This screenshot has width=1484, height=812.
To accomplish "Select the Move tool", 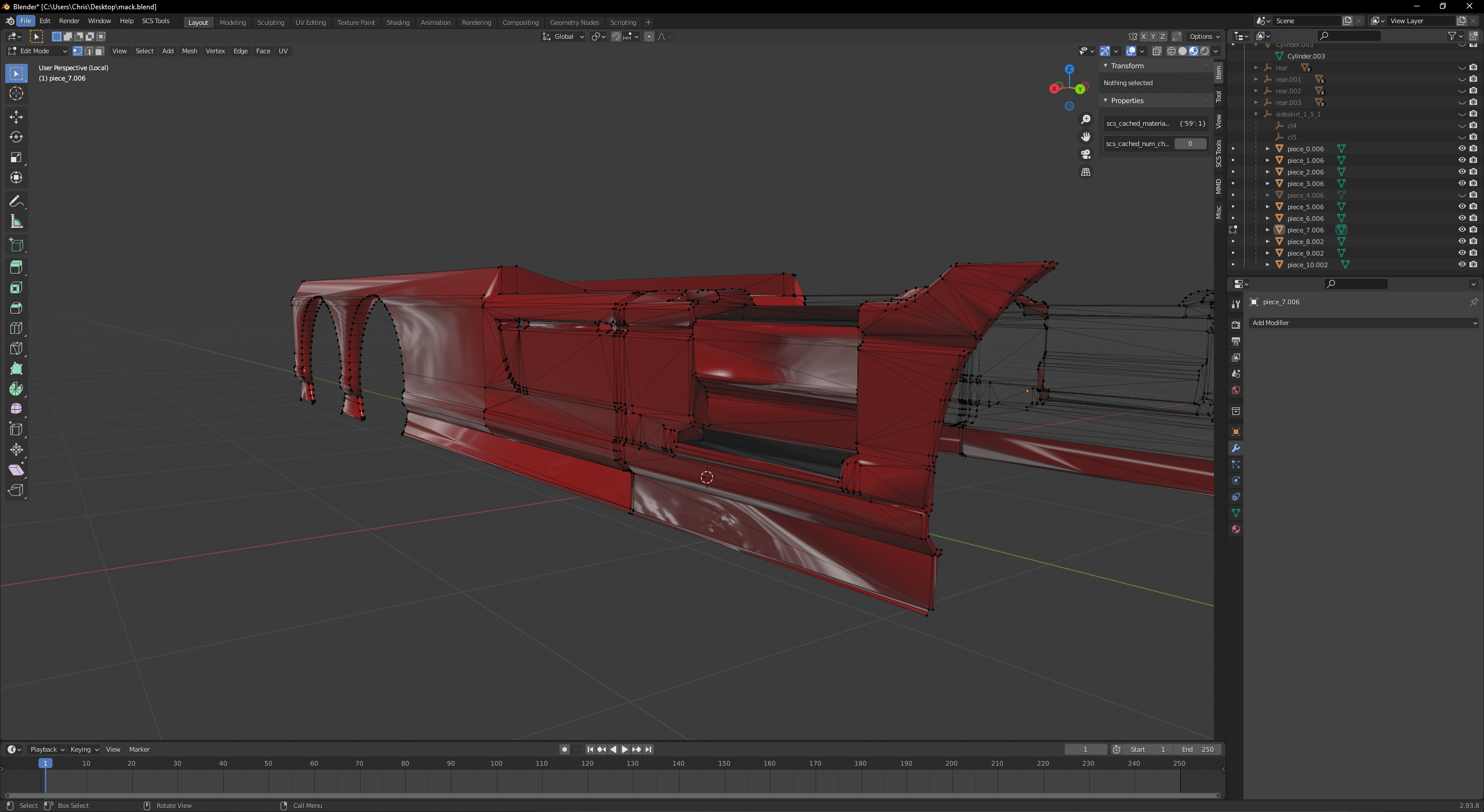I will pos(16,117).
